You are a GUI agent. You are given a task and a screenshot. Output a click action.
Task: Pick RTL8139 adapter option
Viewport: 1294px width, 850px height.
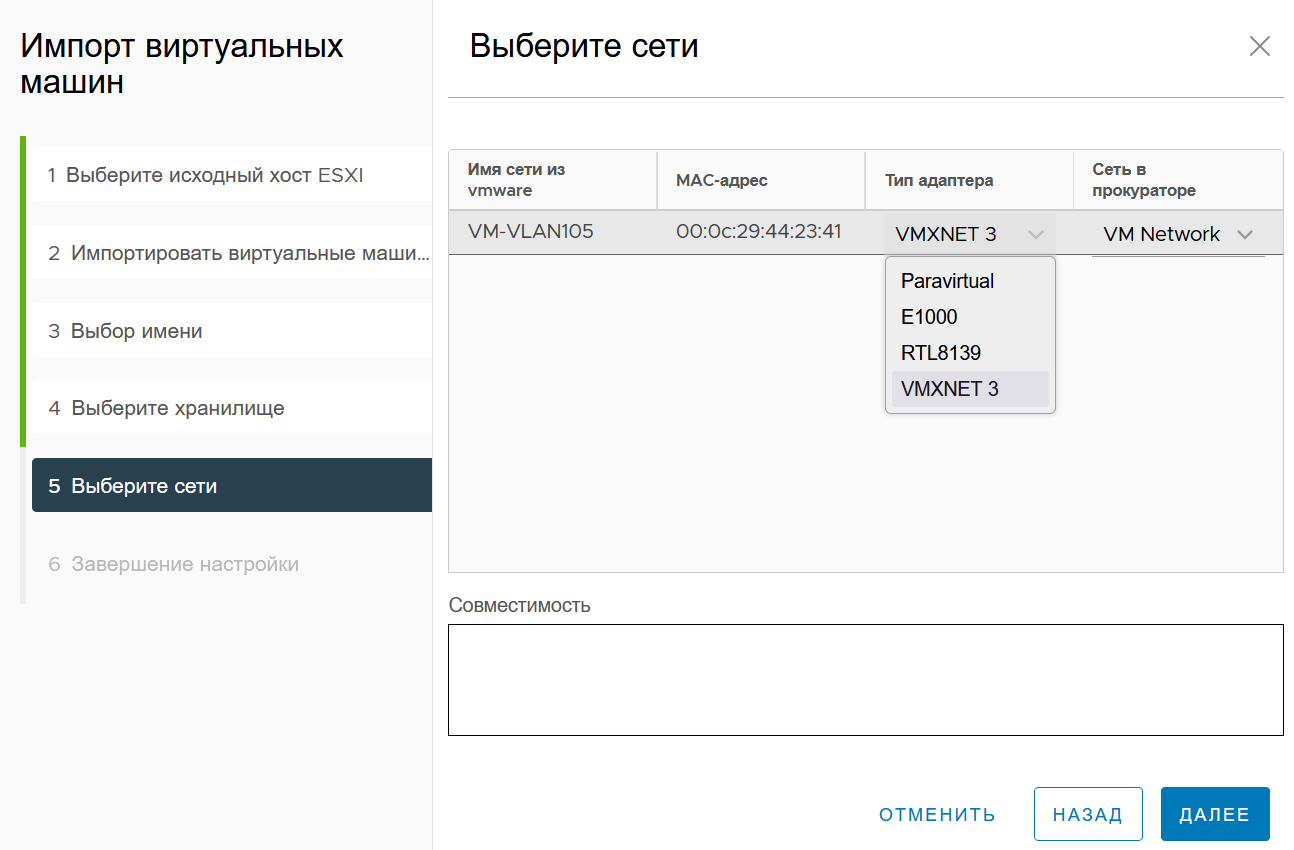point(970,353)
